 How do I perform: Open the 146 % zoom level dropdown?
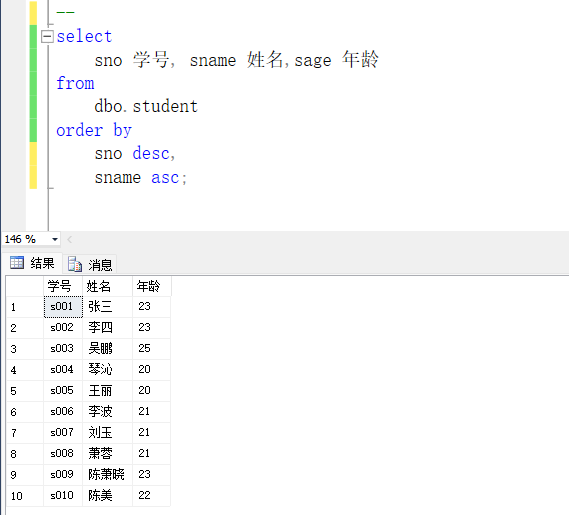pos(55,240)
